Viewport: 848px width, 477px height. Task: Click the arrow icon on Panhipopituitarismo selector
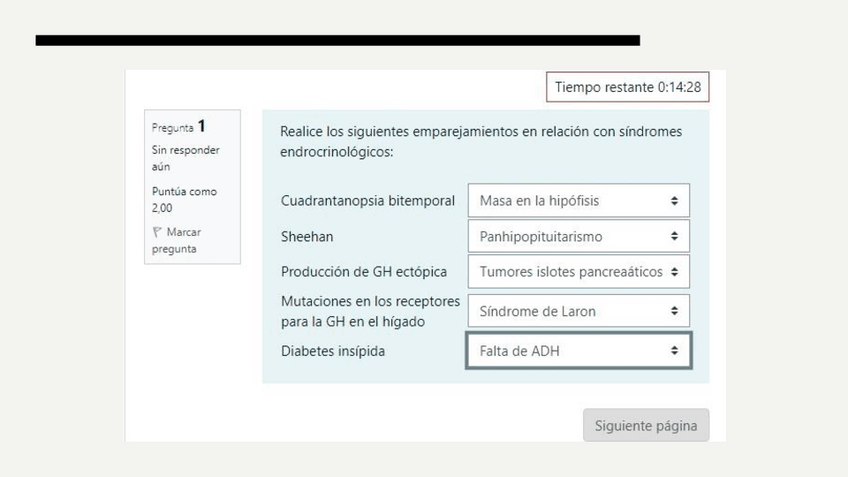(674, 237)
